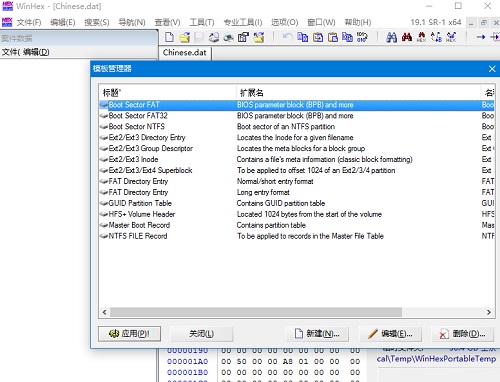Sort by the 标题 column header
Screen dimensions: 500x382
pos(167,92)
